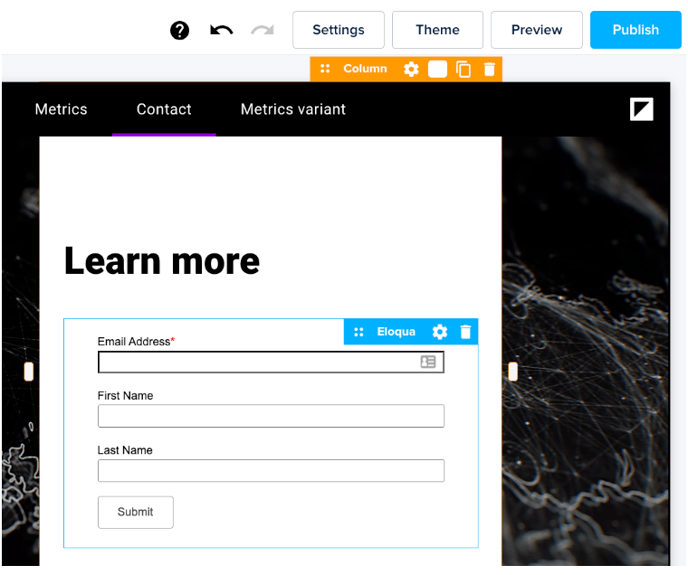Open the help question mark icon
The image size is (688, 575).
[180, 30]
